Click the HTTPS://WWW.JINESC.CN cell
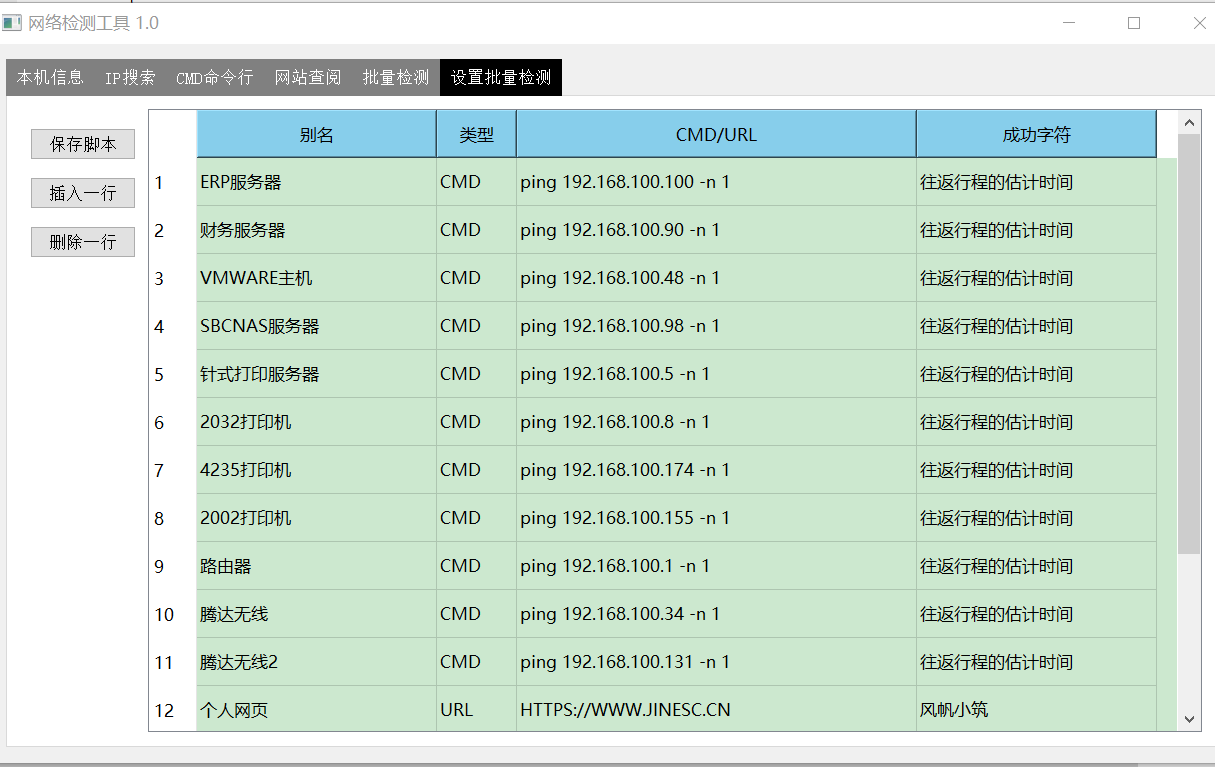The width and height of the screenshot is (1215, 767). 716,710
